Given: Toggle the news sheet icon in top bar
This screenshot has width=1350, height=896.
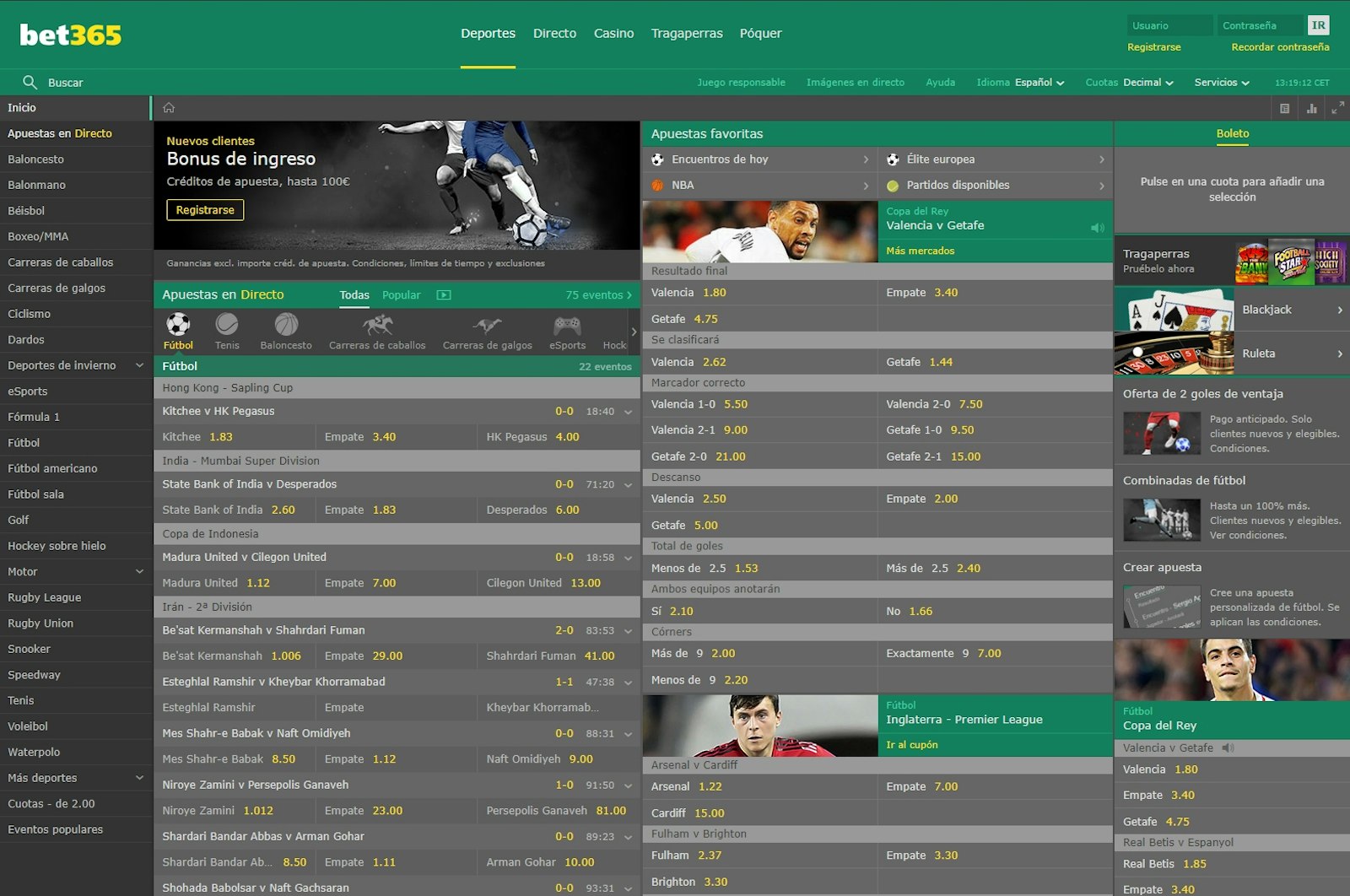Looking at the screenshot, I should pyautogui.click(x=1284, y=108).
